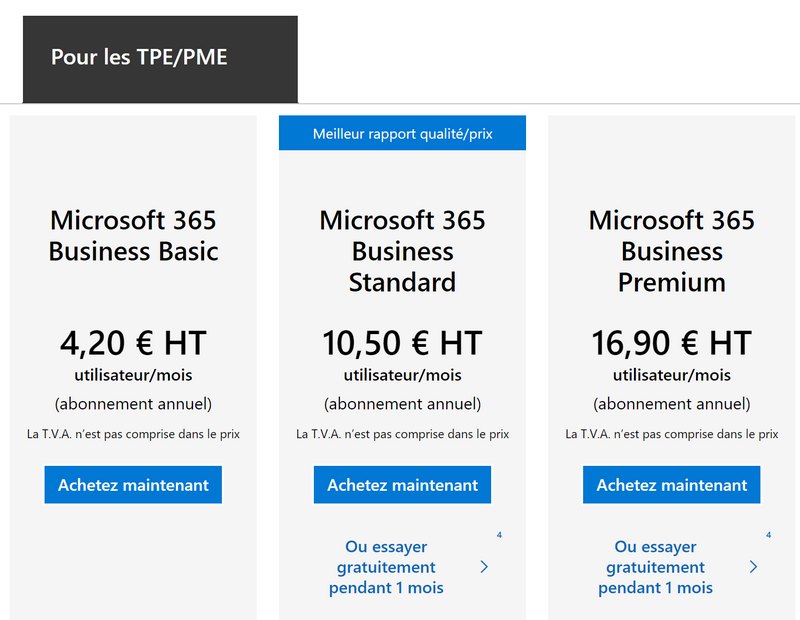800x620 pixels.
Task: Select the Microsoft 365 Business Standard plan title
Action: pos(402,251)
